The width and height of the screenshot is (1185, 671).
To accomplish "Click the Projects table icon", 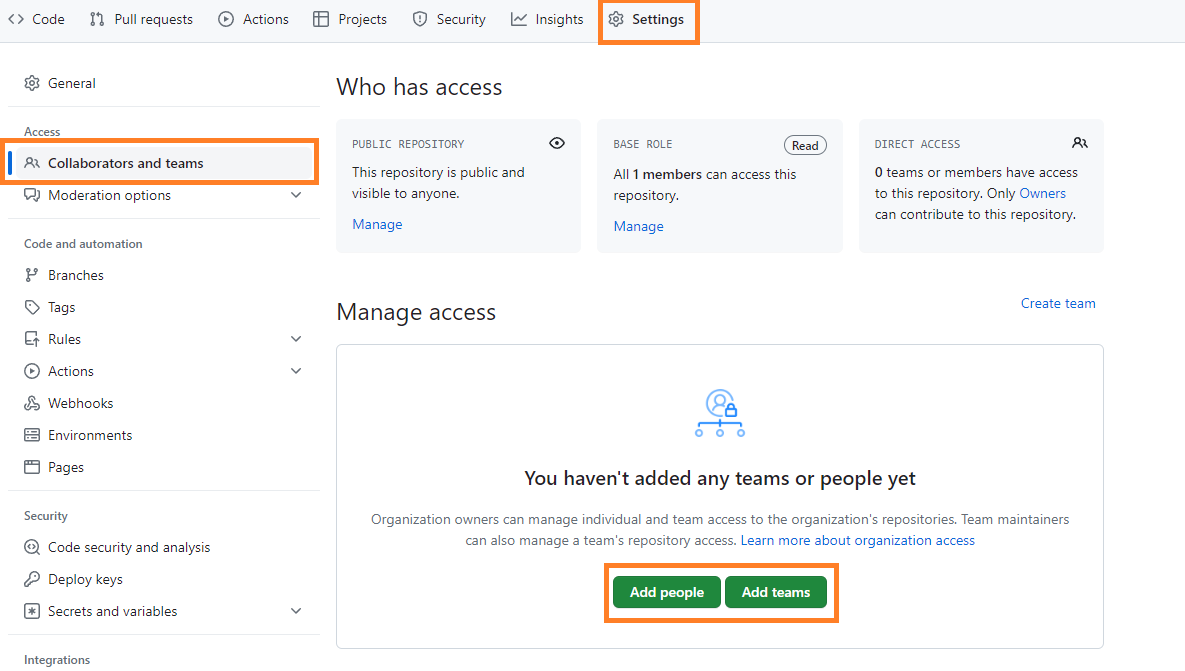I will click(321, 19).
